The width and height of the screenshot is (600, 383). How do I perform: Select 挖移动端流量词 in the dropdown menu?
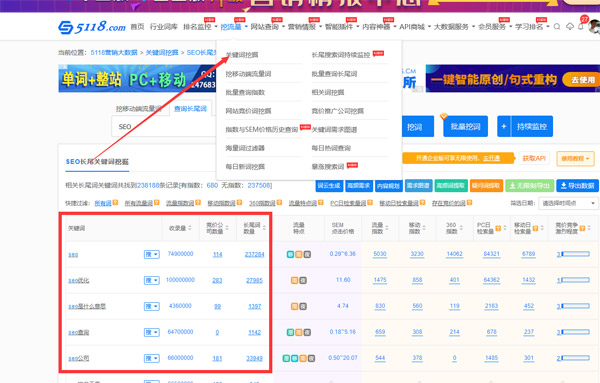coord(248,73)
